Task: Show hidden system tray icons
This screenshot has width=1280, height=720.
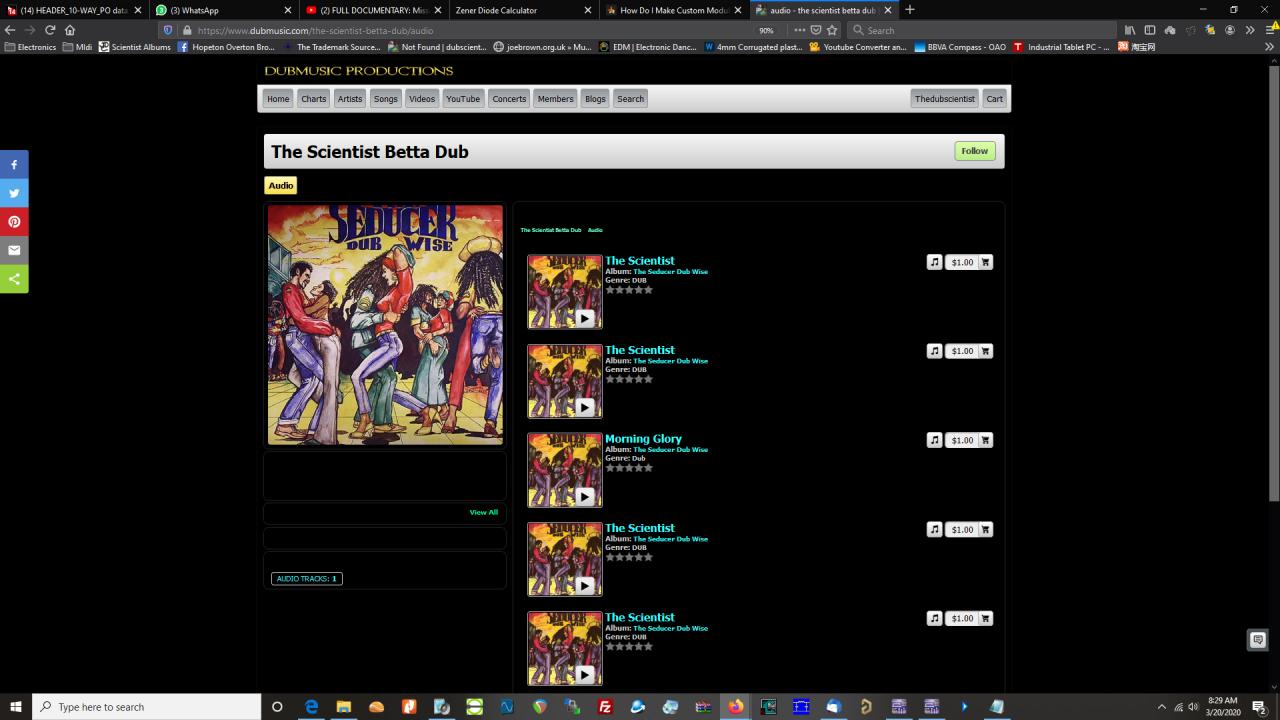Action: click(x=1161, y=707)
